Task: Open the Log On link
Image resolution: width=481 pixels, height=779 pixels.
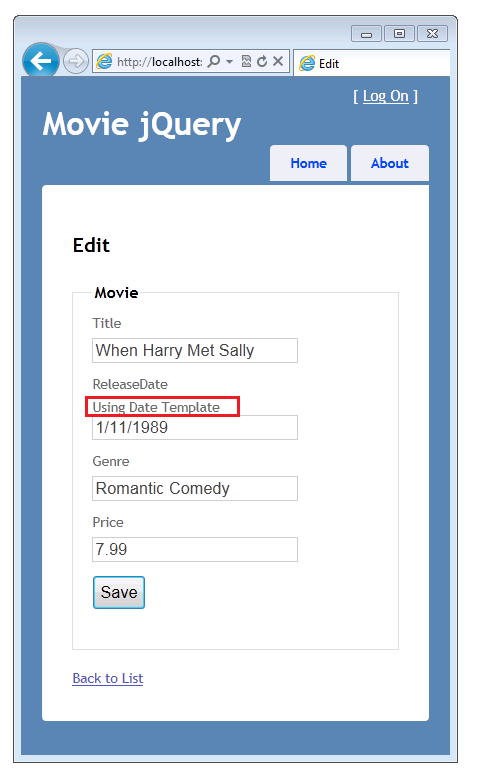Action: click(386, 96)
